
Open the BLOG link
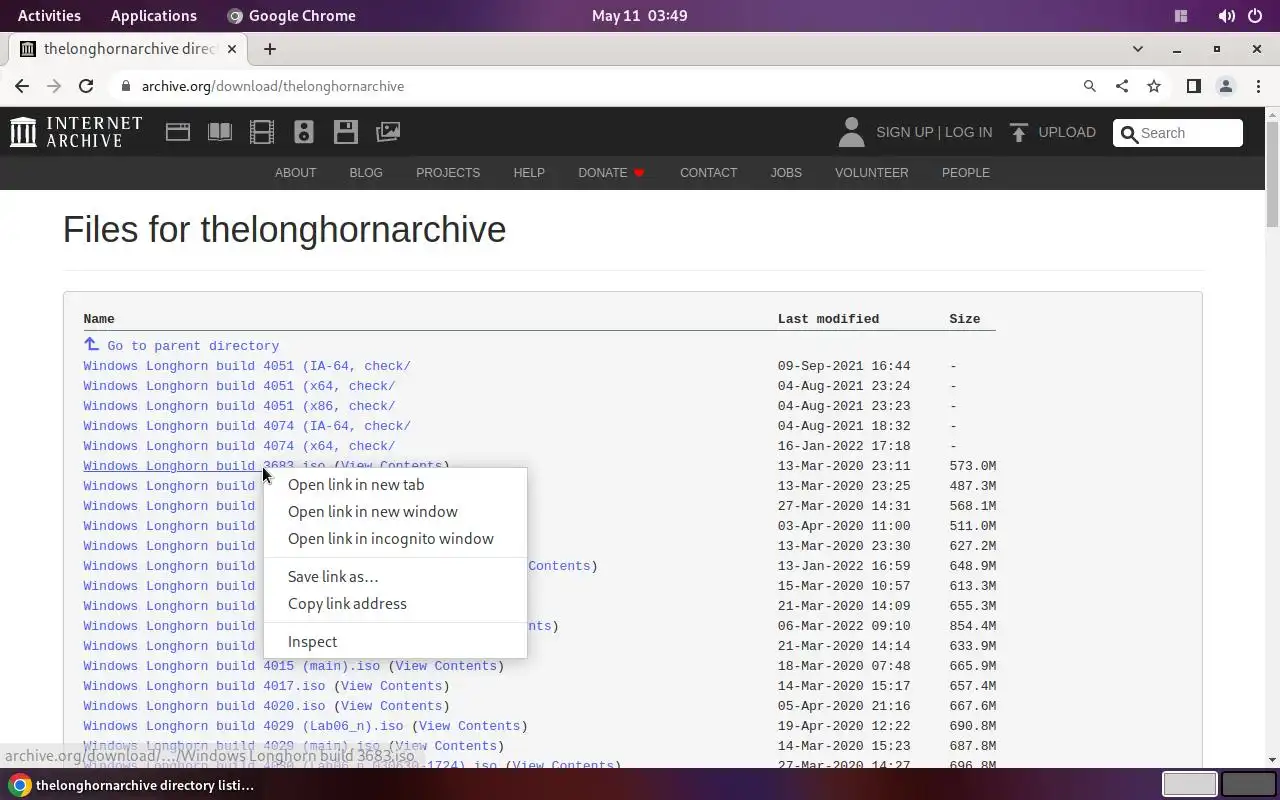(366, 173)
